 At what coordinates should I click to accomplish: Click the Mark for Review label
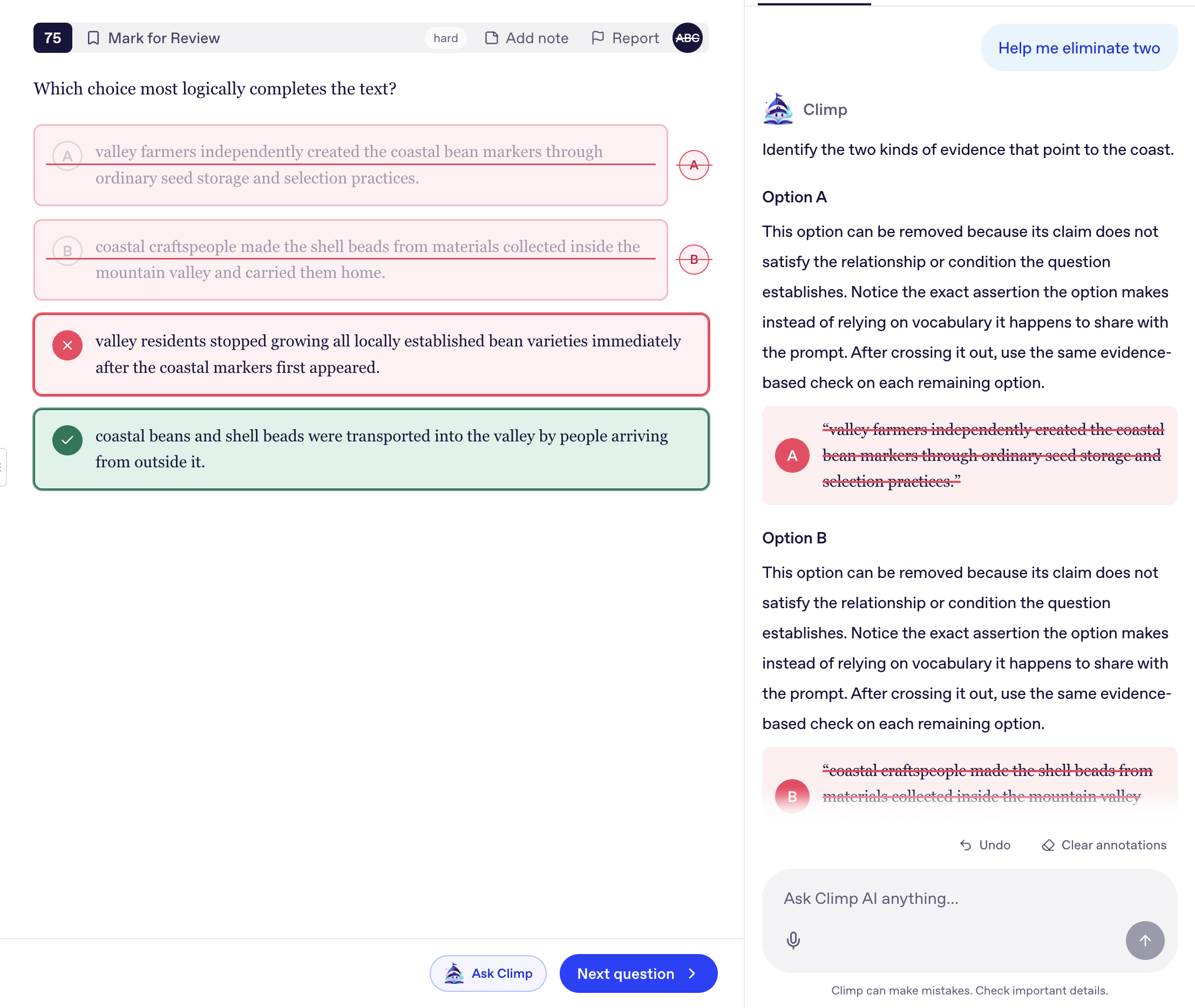click(164, 38)
